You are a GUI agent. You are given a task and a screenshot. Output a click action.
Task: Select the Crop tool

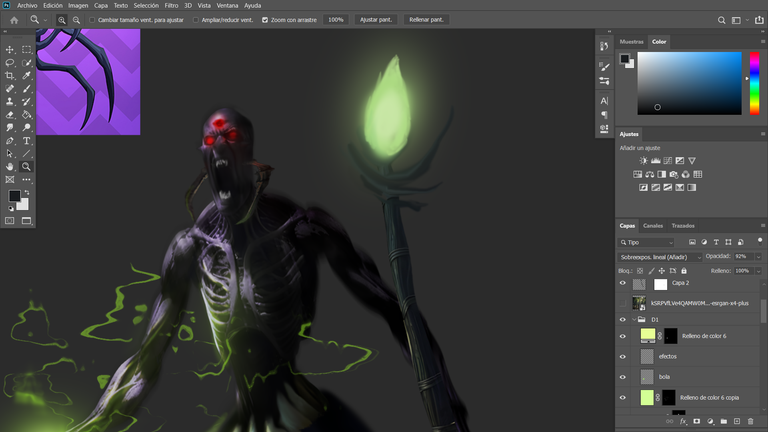[10, 75]
